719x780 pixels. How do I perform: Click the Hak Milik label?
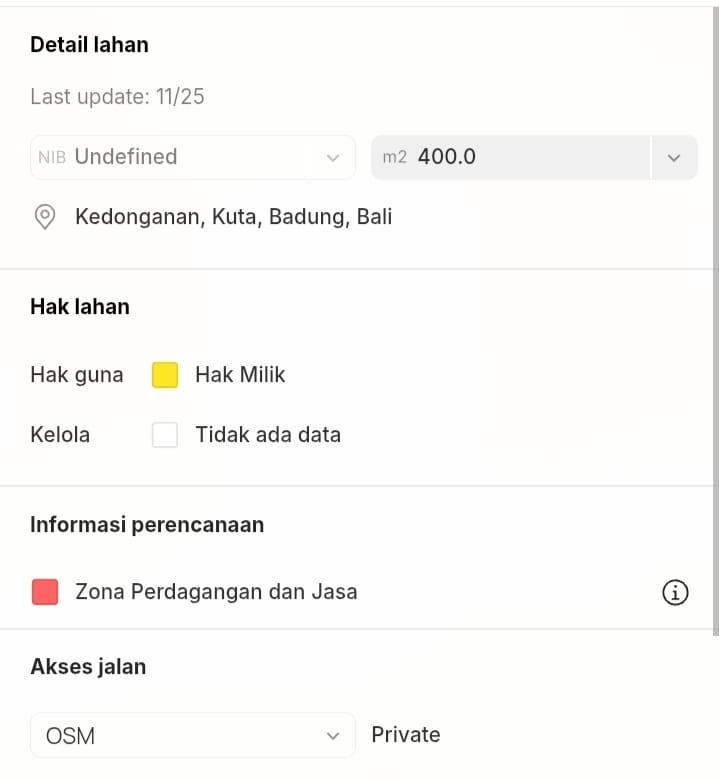[x=240, y=375]
